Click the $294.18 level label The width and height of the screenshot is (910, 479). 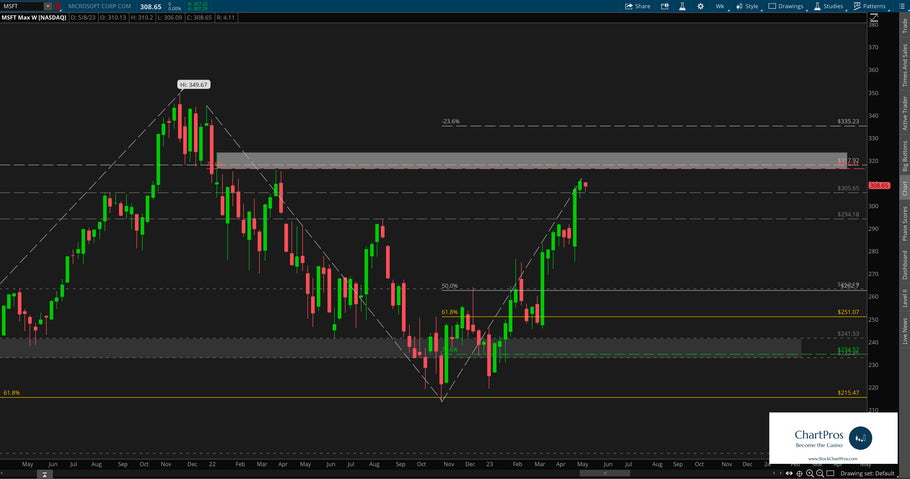[x=848, y=214]
